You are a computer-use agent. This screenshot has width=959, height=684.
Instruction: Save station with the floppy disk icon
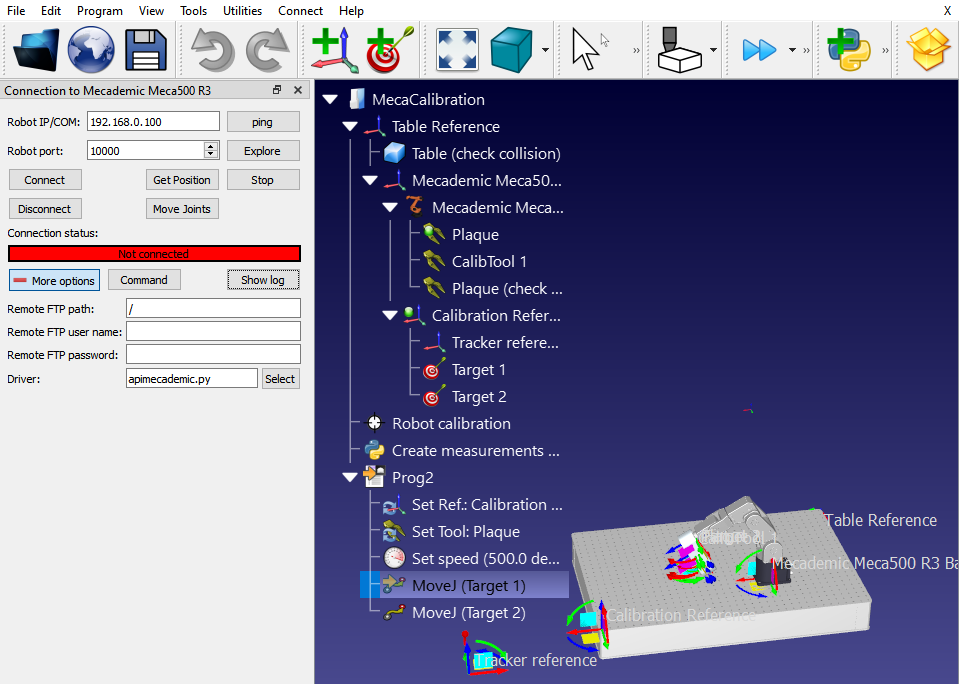(146, 50)
